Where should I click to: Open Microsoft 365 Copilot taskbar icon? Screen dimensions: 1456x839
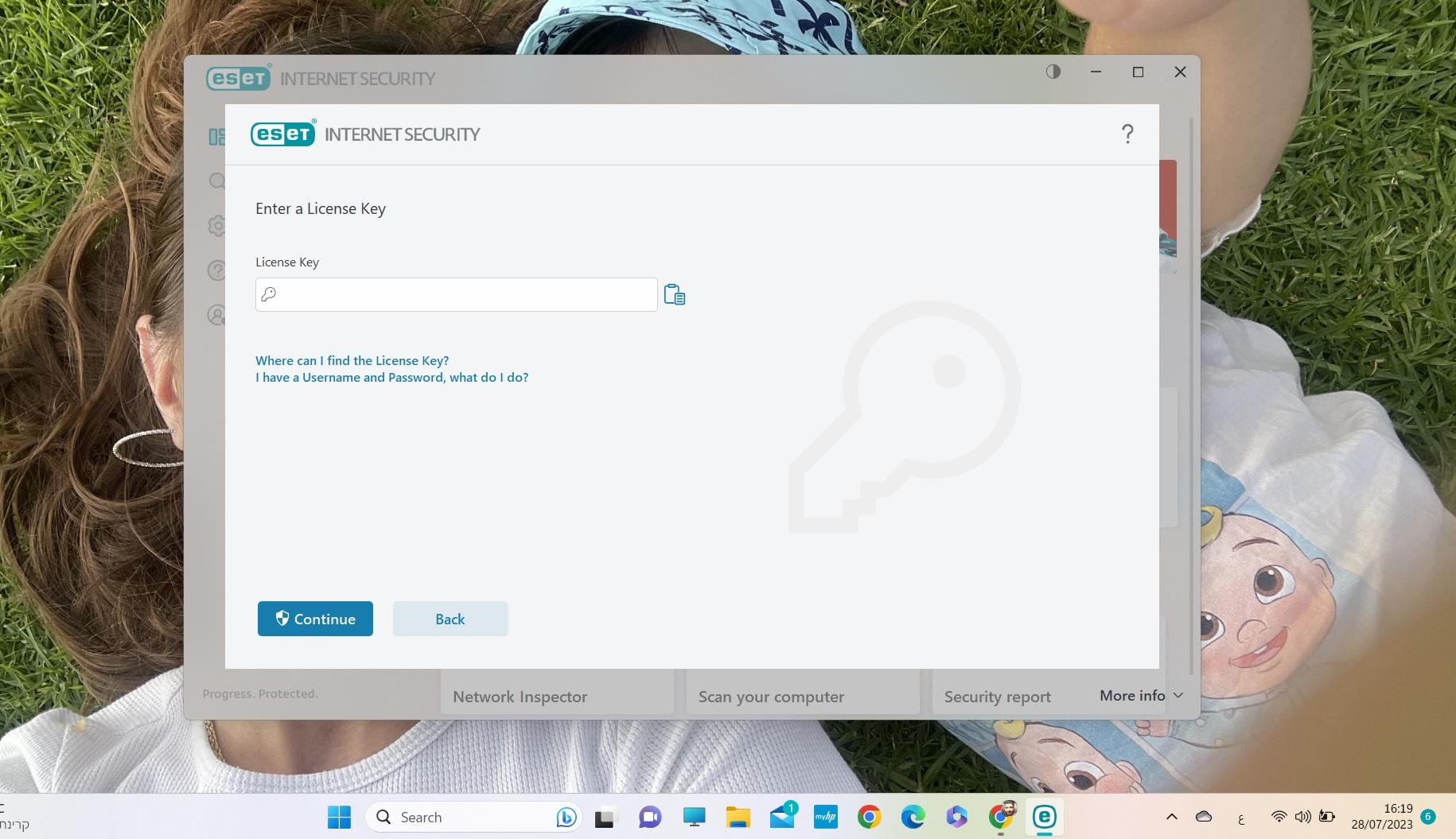956,817
